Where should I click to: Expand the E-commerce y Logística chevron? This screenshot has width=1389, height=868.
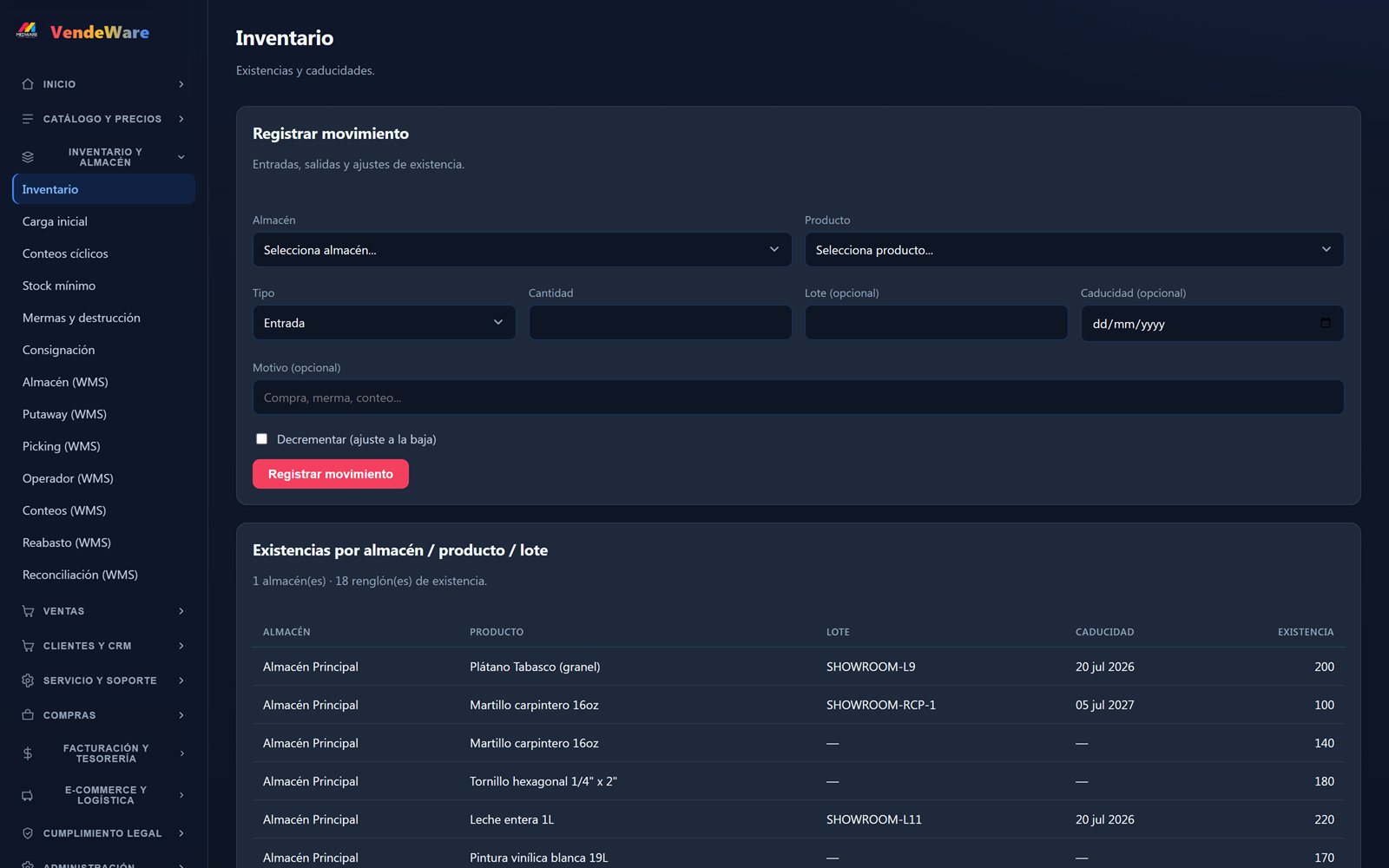tap(181, 795)
